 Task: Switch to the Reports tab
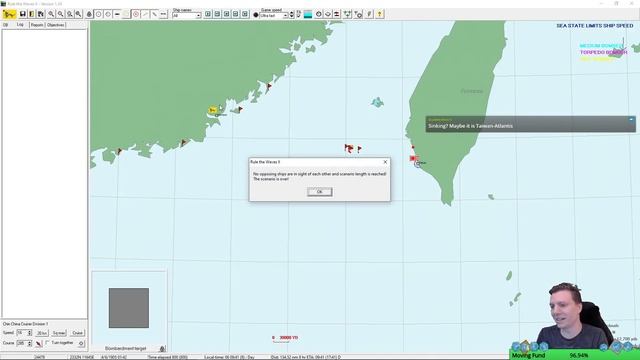coord(37,25)
